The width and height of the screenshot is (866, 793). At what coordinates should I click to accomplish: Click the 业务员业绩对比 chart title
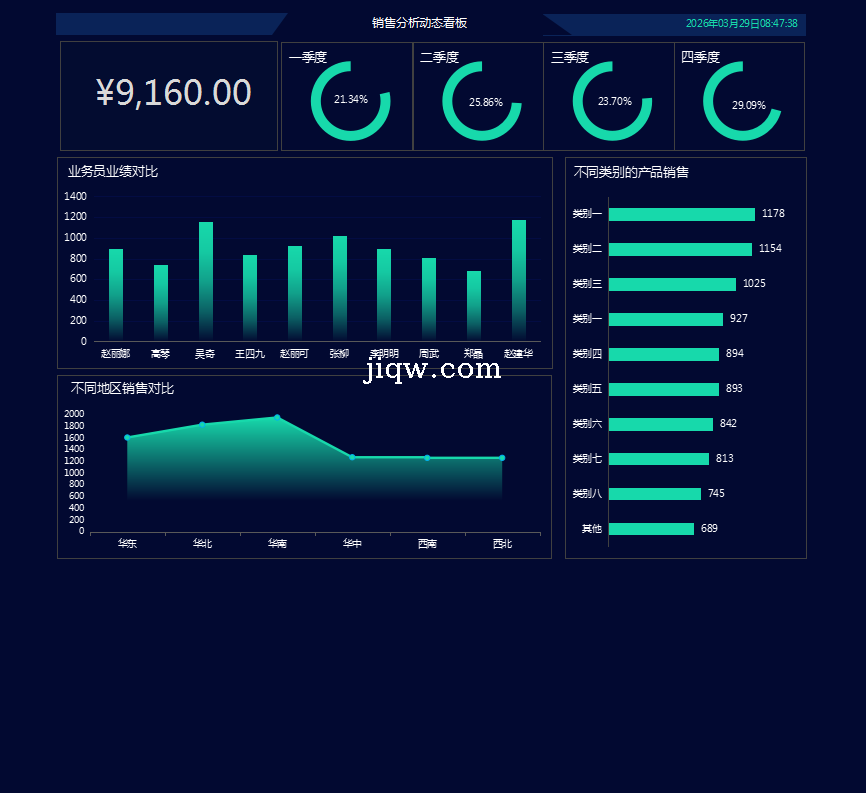click(113, 172)
